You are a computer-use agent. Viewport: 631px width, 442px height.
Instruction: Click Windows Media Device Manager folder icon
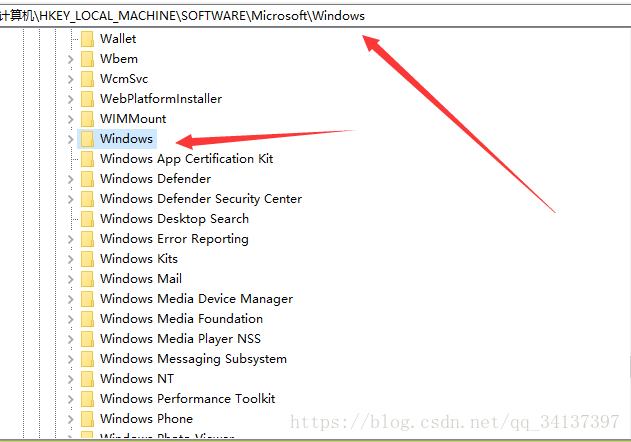click(87, 299)
